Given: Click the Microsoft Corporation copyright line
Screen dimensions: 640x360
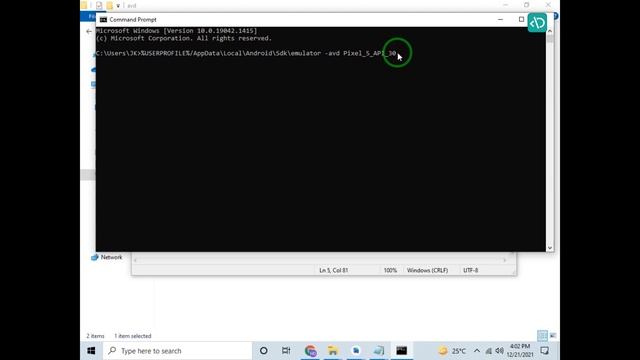Looking at the screenshot, I should pos(184,38).
